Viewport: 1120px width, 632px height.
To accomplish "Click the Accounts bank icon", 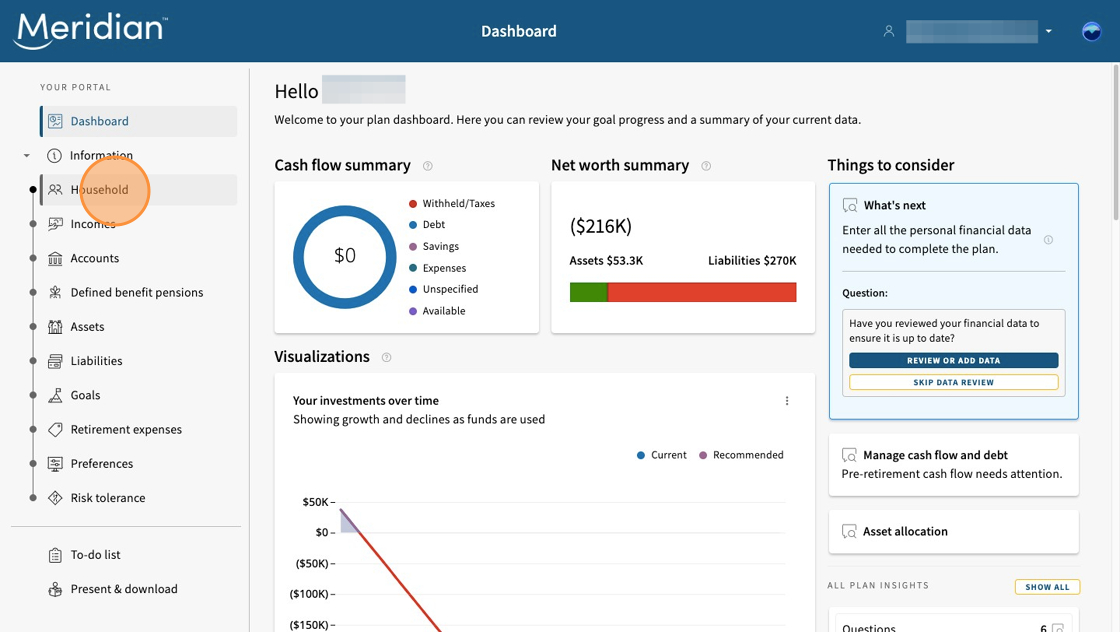I will 55,259.
